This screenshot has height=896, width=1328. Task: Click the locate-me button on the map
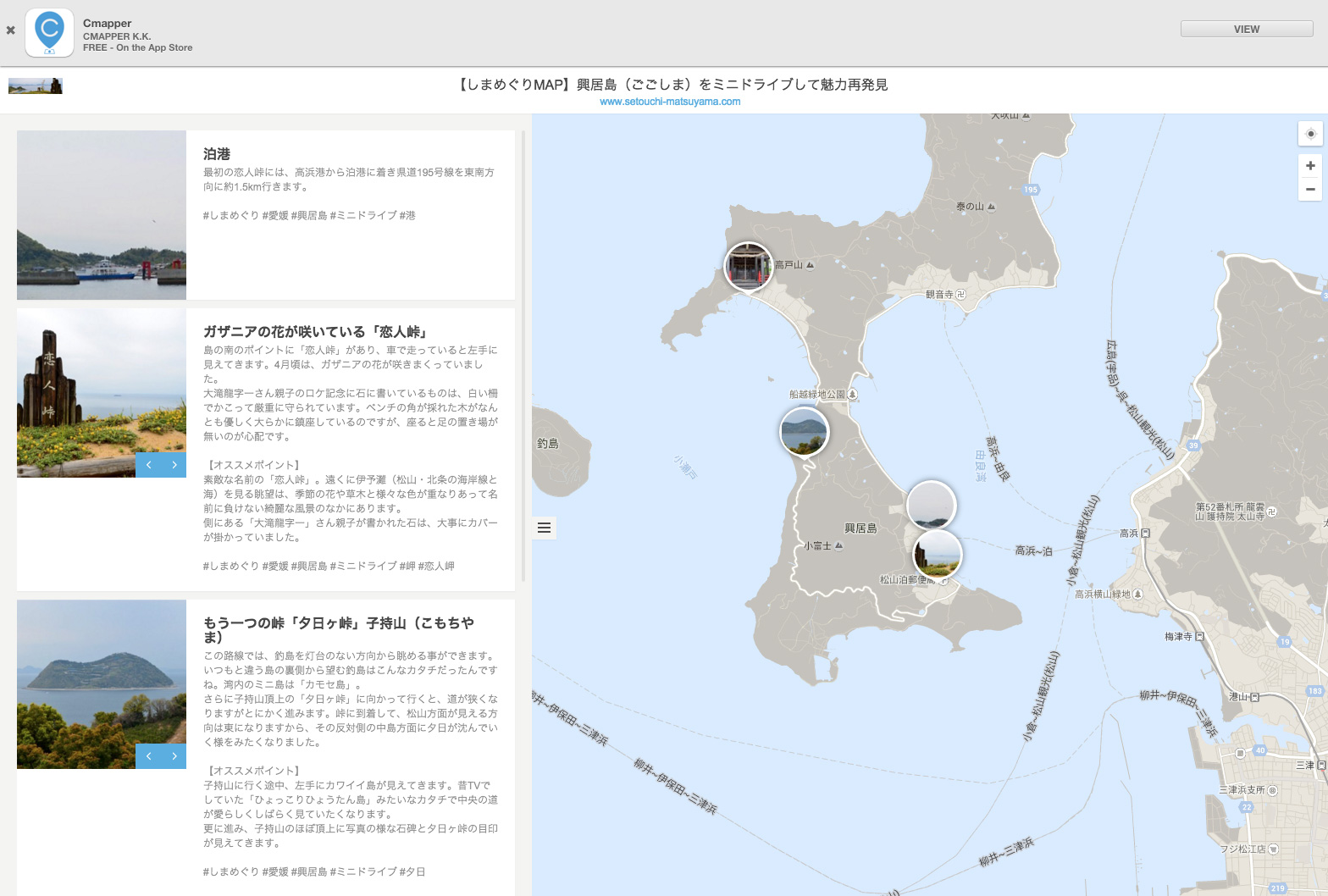click(x=1310, y=134)
